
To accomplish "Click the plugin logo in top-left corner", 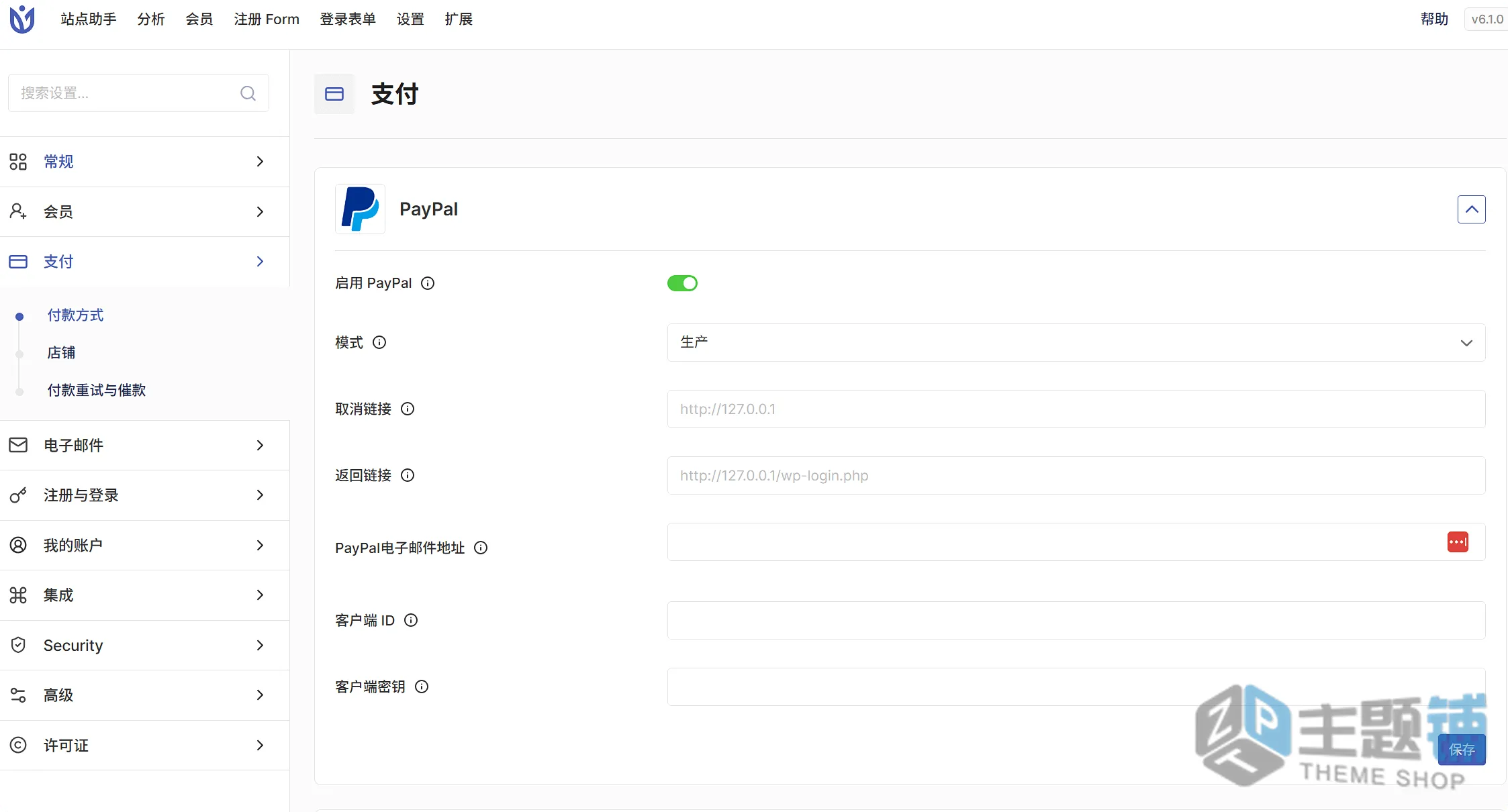I will pyautogui.click(x=22, y=19).
